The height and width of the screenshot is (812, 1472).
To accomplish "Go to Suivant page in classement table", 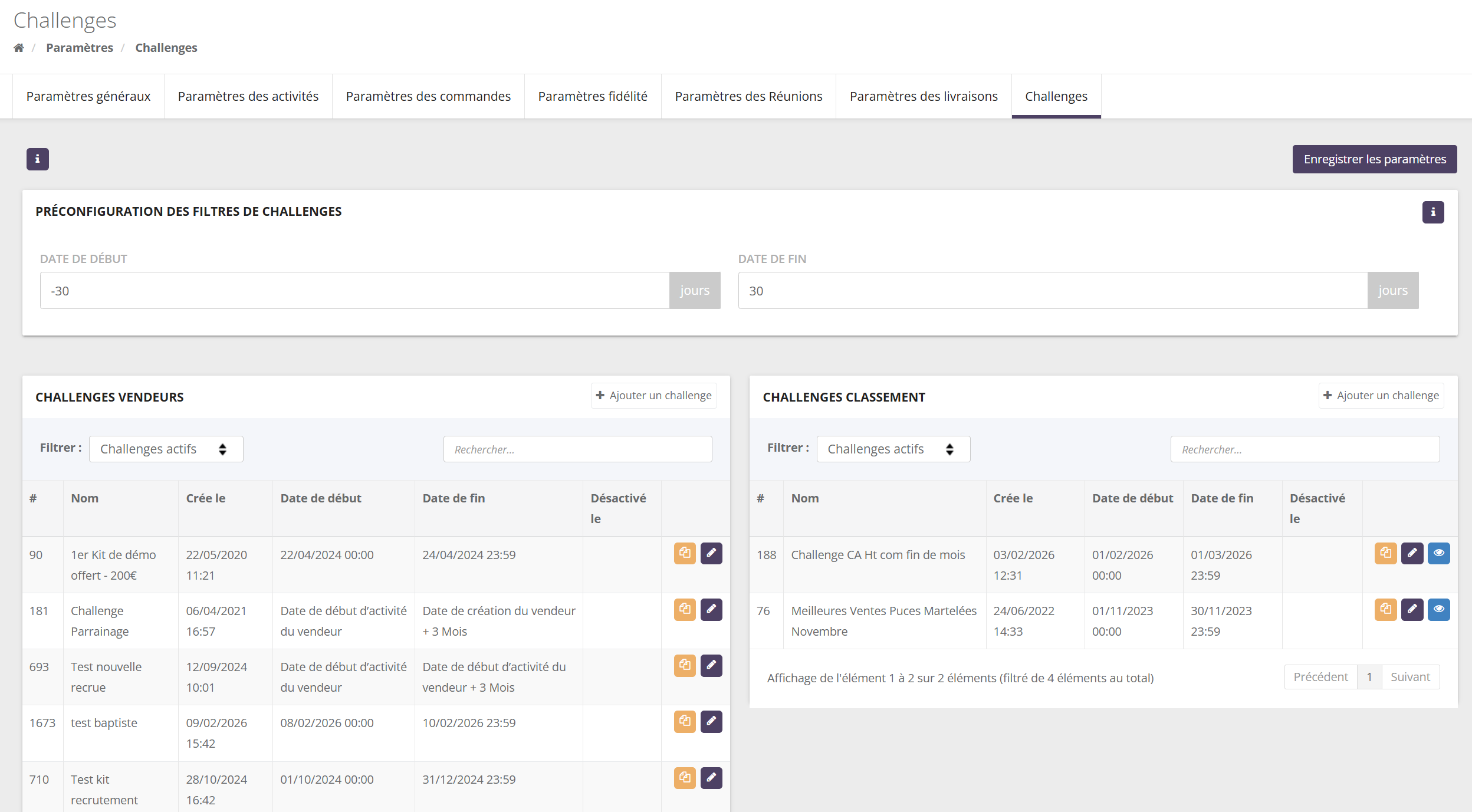I will 1410,677.
